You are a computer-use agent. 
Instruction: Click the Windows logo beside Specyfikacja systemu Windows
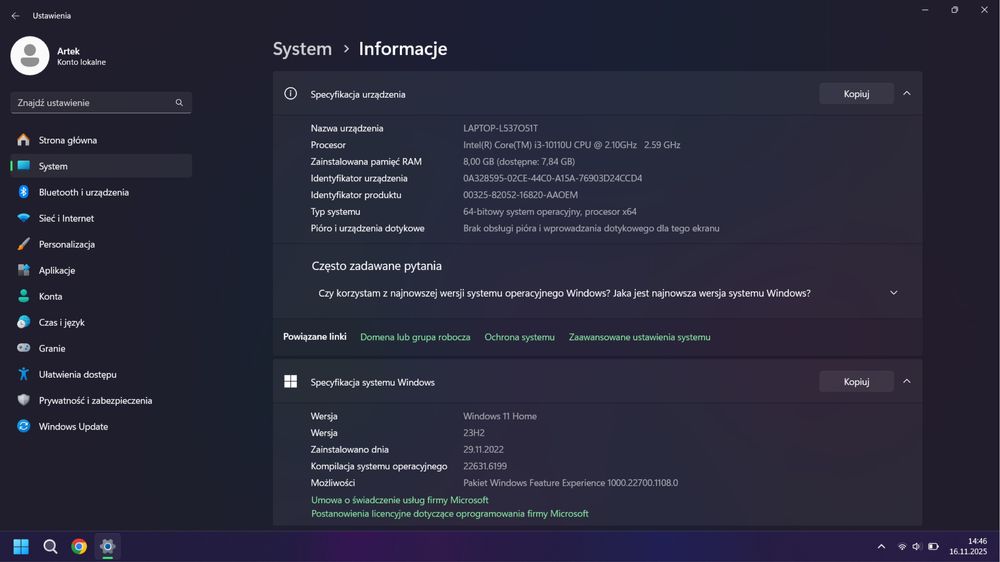(290, 381)
